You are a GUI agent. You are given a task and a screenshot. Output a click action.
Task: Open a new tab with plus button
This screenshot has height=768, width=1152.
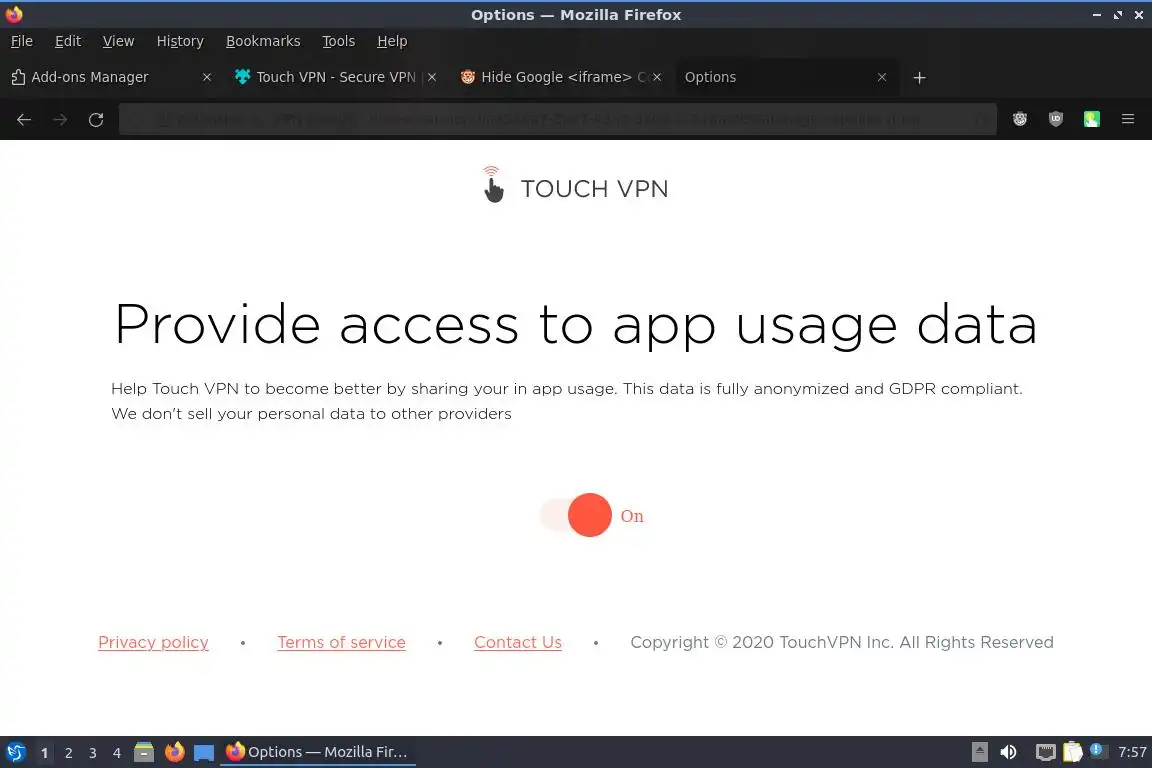click(919, 78)
